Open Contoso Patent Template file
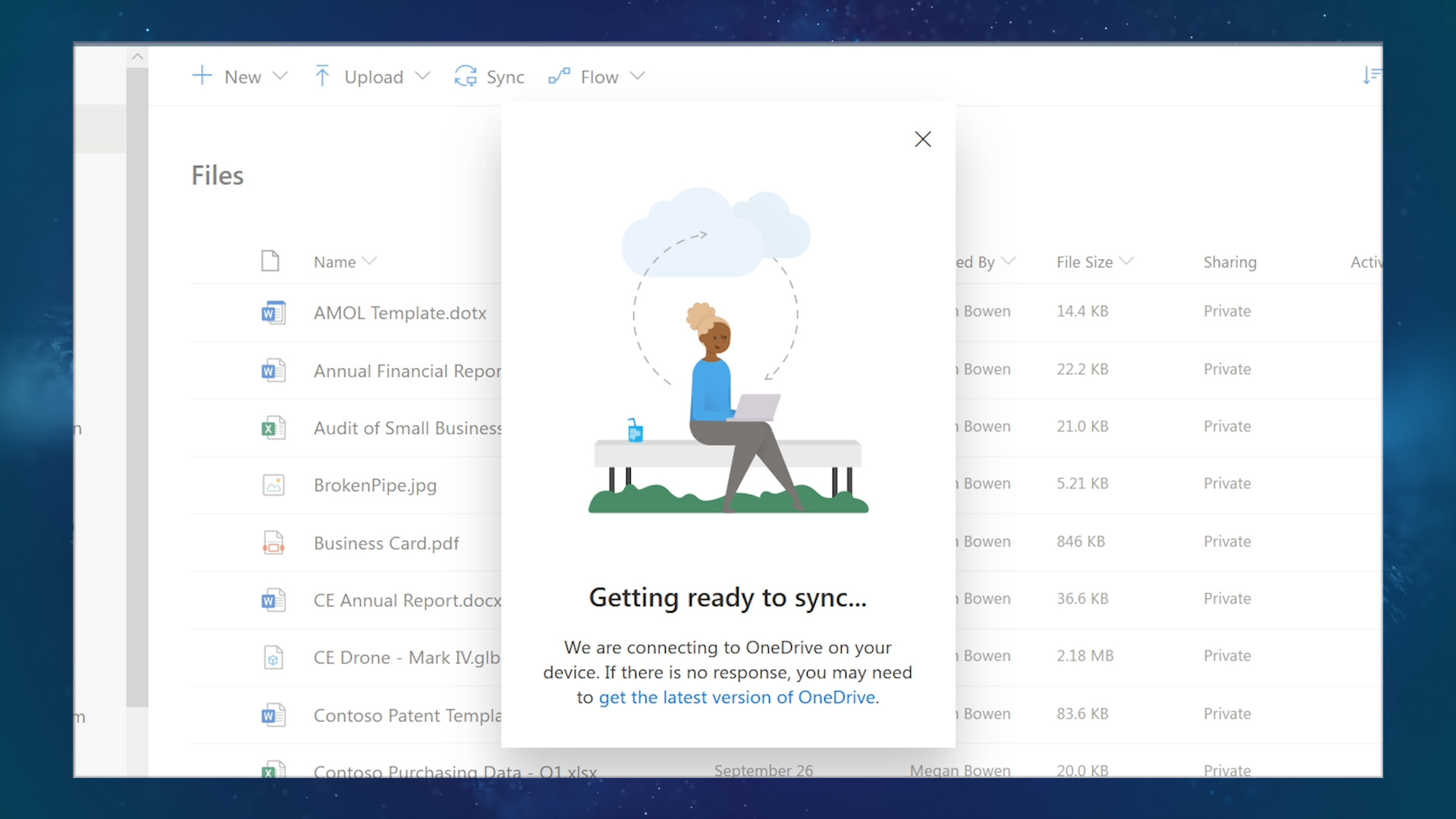The image size is (1456, 819). (x=407, y=715)
